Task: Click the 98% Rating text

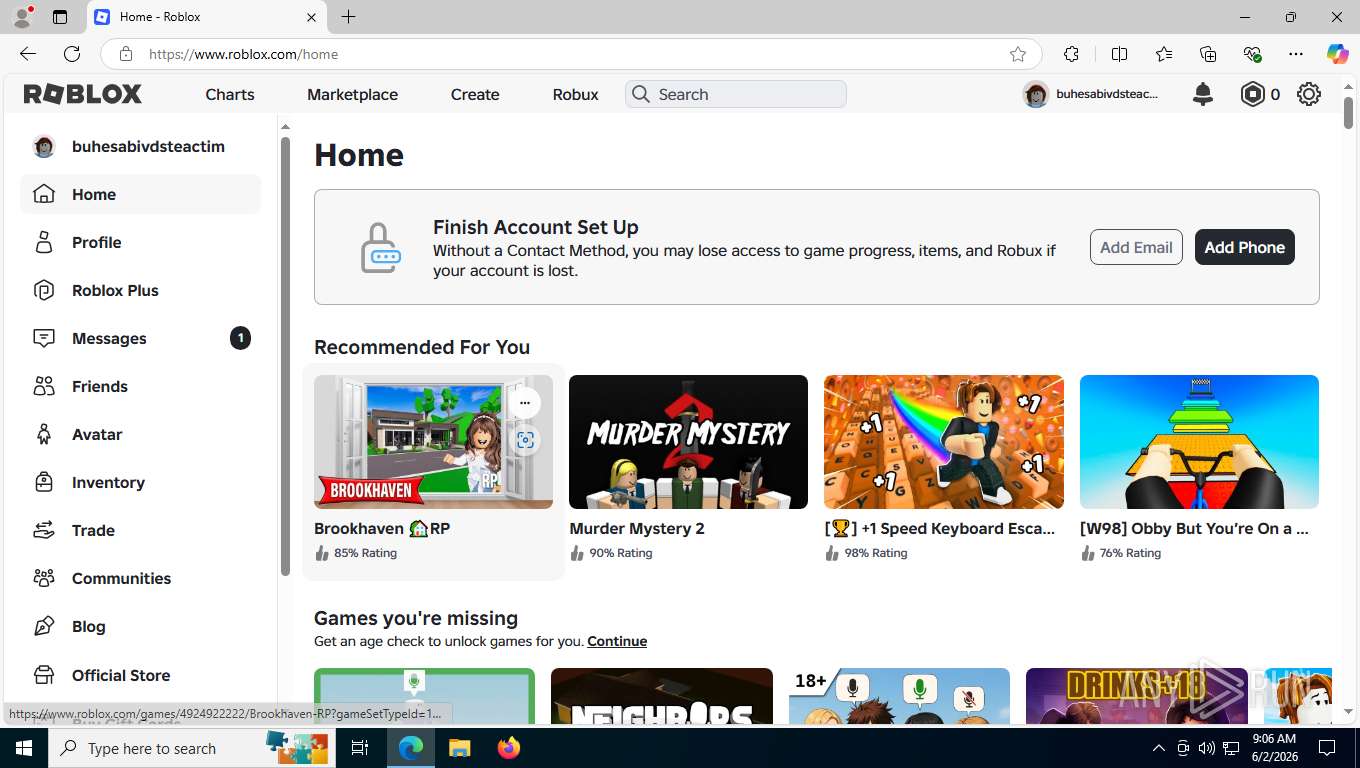Action: tap(876, 553)
